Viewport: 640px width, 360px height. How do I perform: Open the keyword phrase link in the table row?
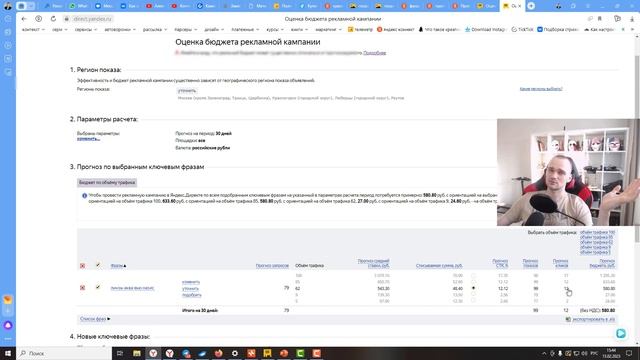click(x=132, y=288)
